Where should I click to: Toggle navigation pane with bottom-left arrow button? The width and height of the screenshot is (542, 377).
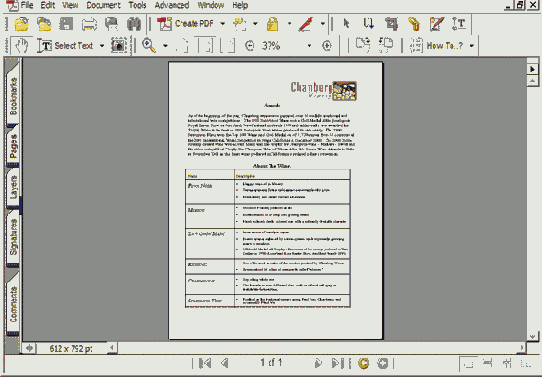tap(29, 348)
